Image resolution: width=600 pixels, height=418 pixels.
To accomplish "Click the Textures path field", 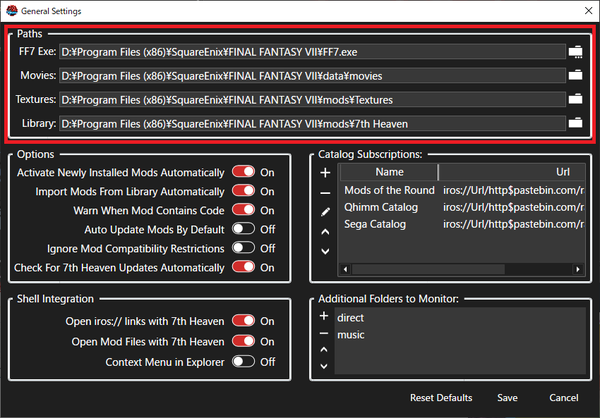I will pyautogui.click(x=312, y=100).
